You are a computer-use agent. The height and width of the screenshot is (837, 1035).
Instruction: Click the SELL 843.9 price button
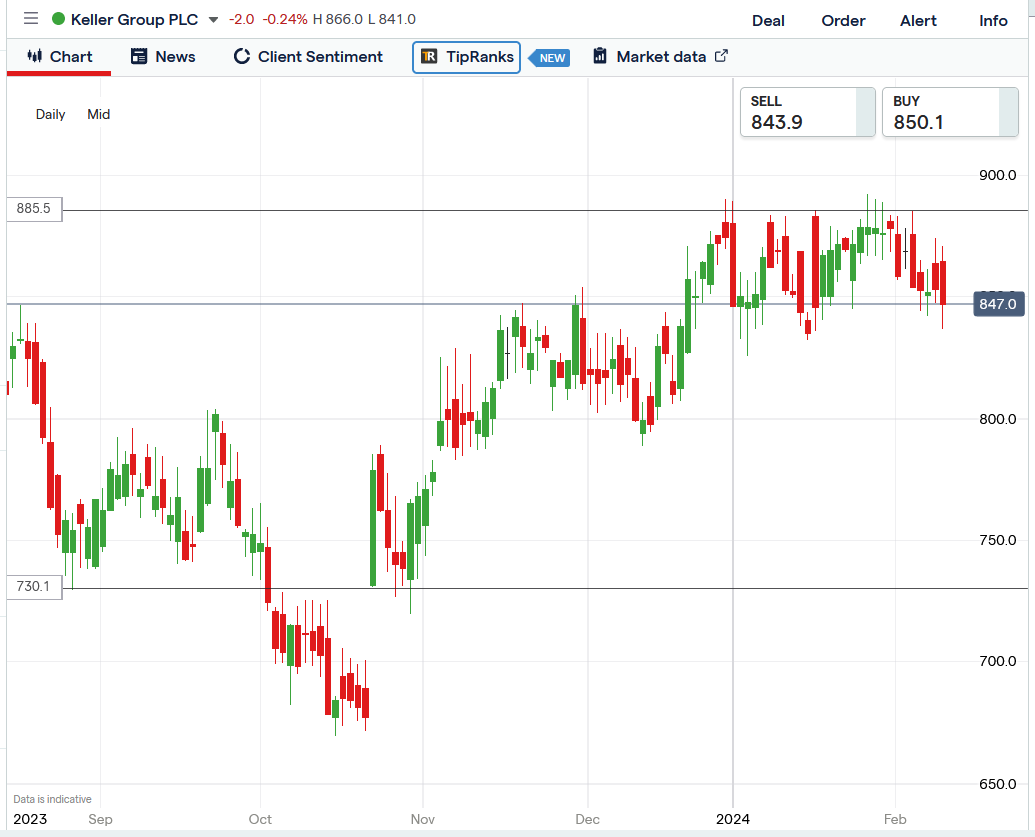tap(808, 112)
